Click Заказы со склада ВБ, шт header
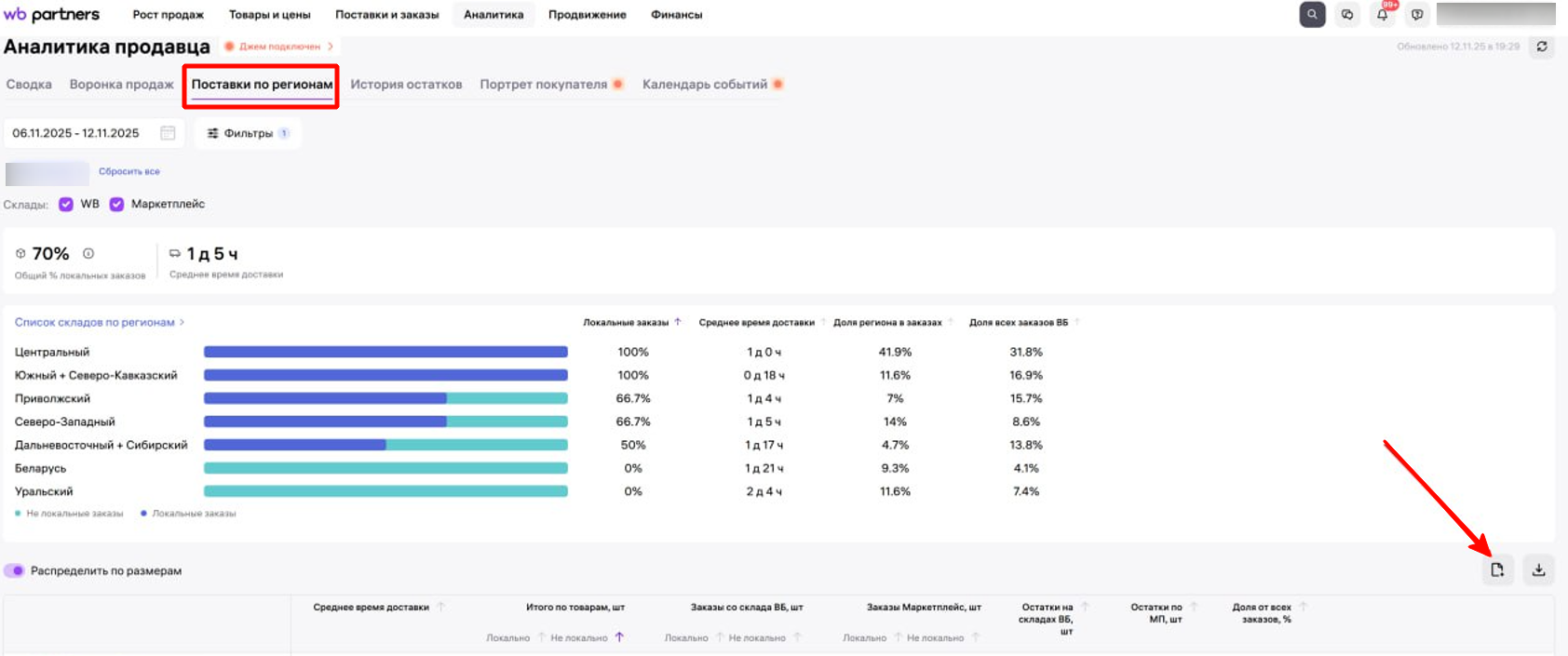Screen dimensions: 1568x656 [747, 607]
